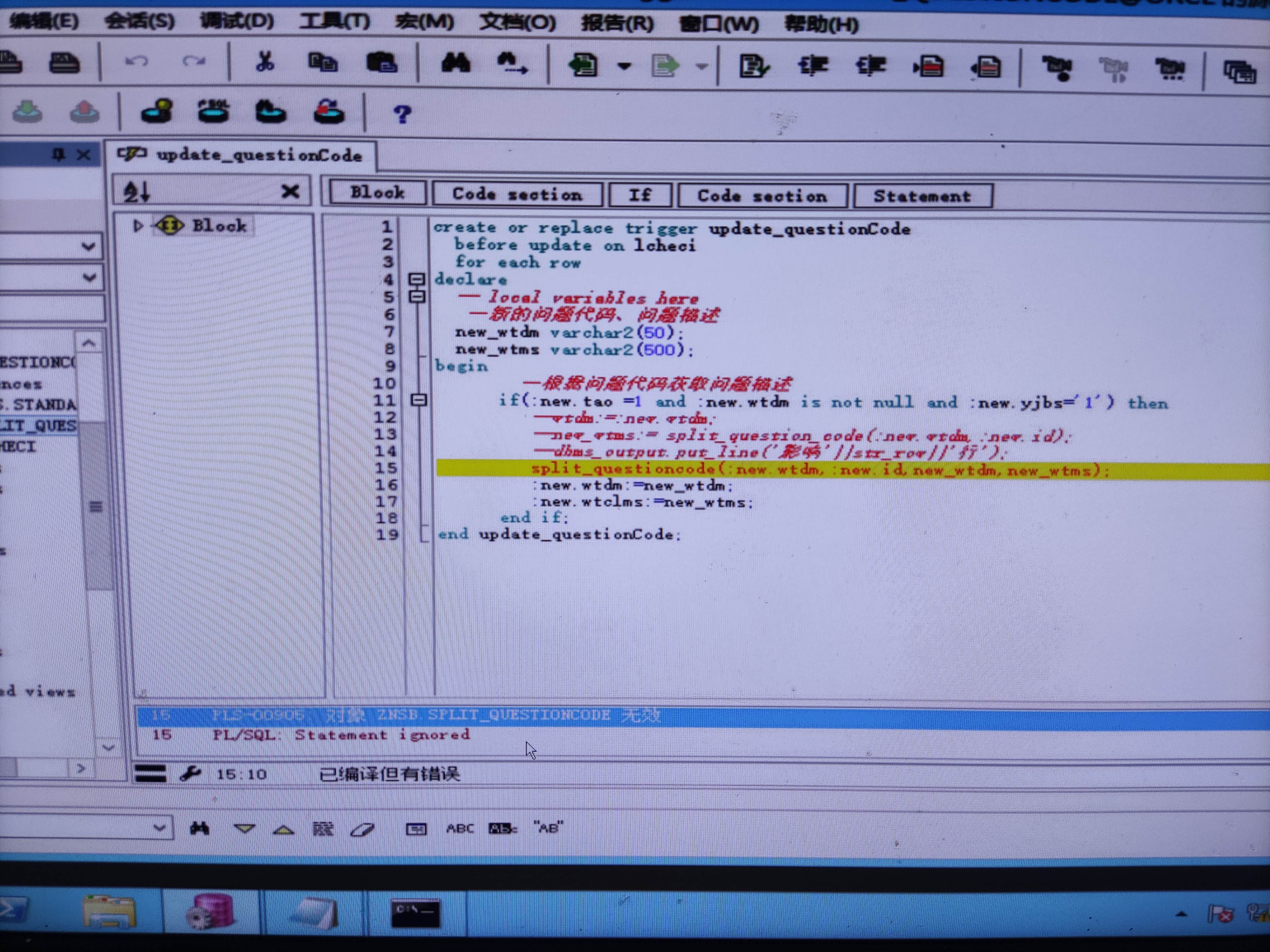Click the SQL database toolbar icon
Viewport: 1270px width, 952px height.
pyautogui.click(x=213, y=111)
